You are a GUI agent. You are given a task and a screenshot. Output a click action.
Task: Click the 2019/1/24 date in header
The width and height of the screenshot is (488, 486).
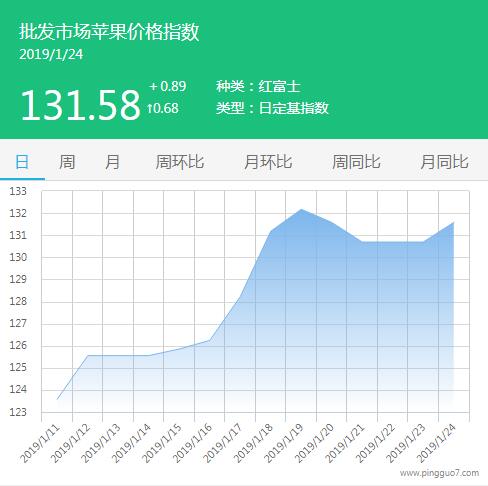click(x=51, y=55)
